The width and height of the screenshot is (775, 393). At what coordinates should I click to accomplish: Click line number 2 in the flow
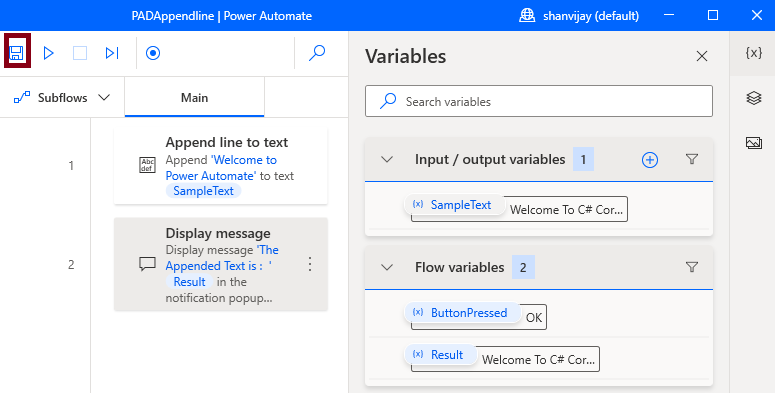tap(71, 264)
